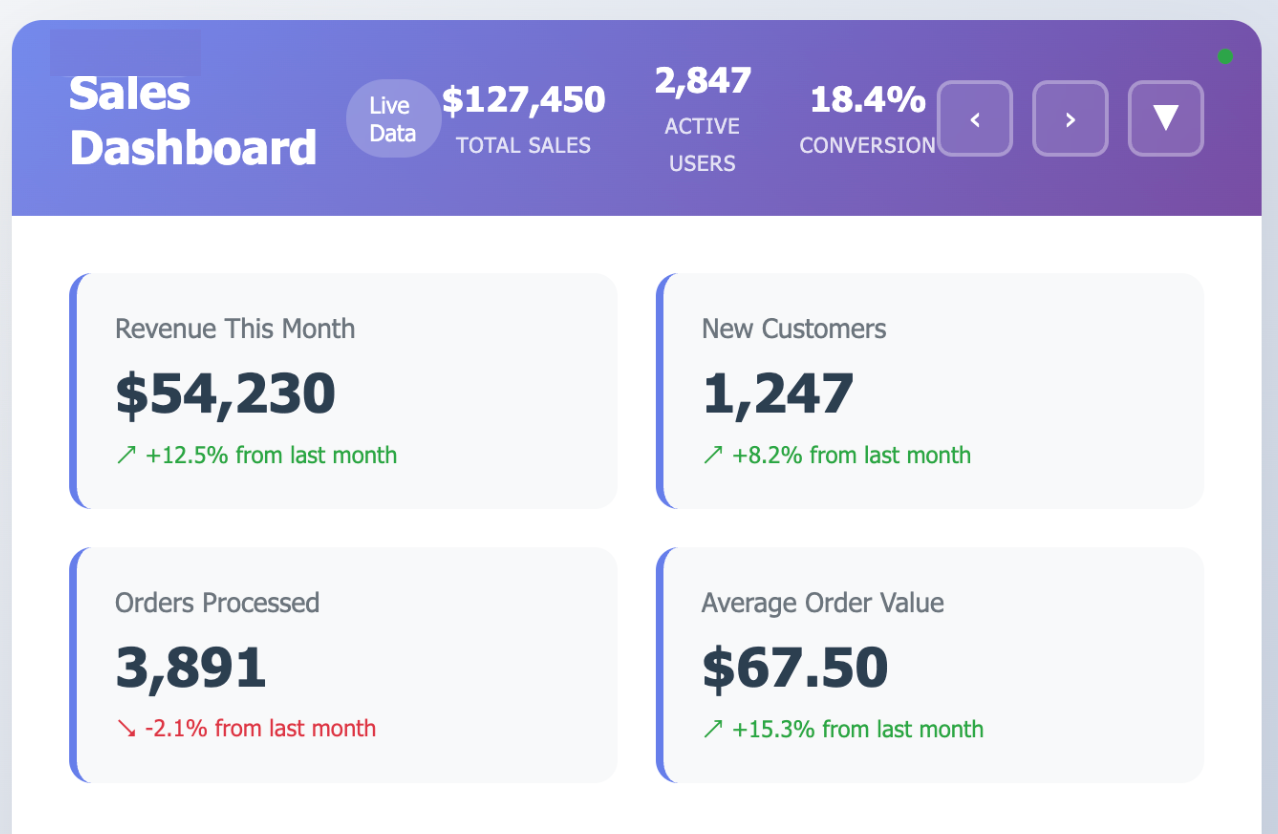Click the previous arrow button in header
Viewport: 1278px width, 834px height.
point(975,119)
